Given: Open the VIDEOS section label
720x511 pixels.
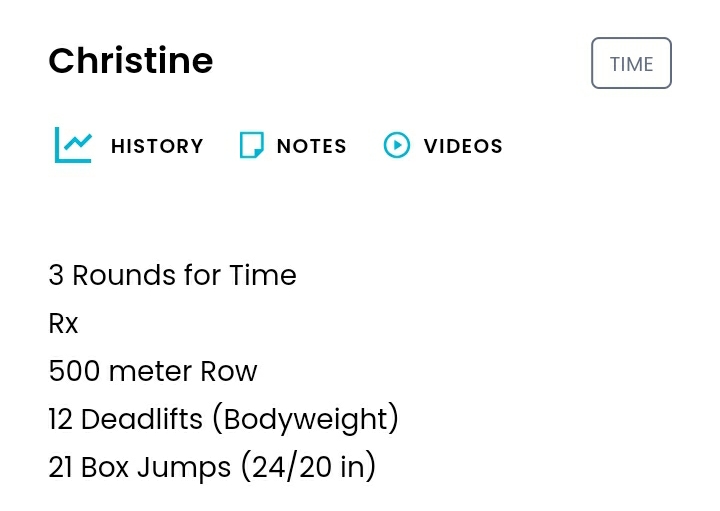Looking at the screenshot, I should click(463, 146).
